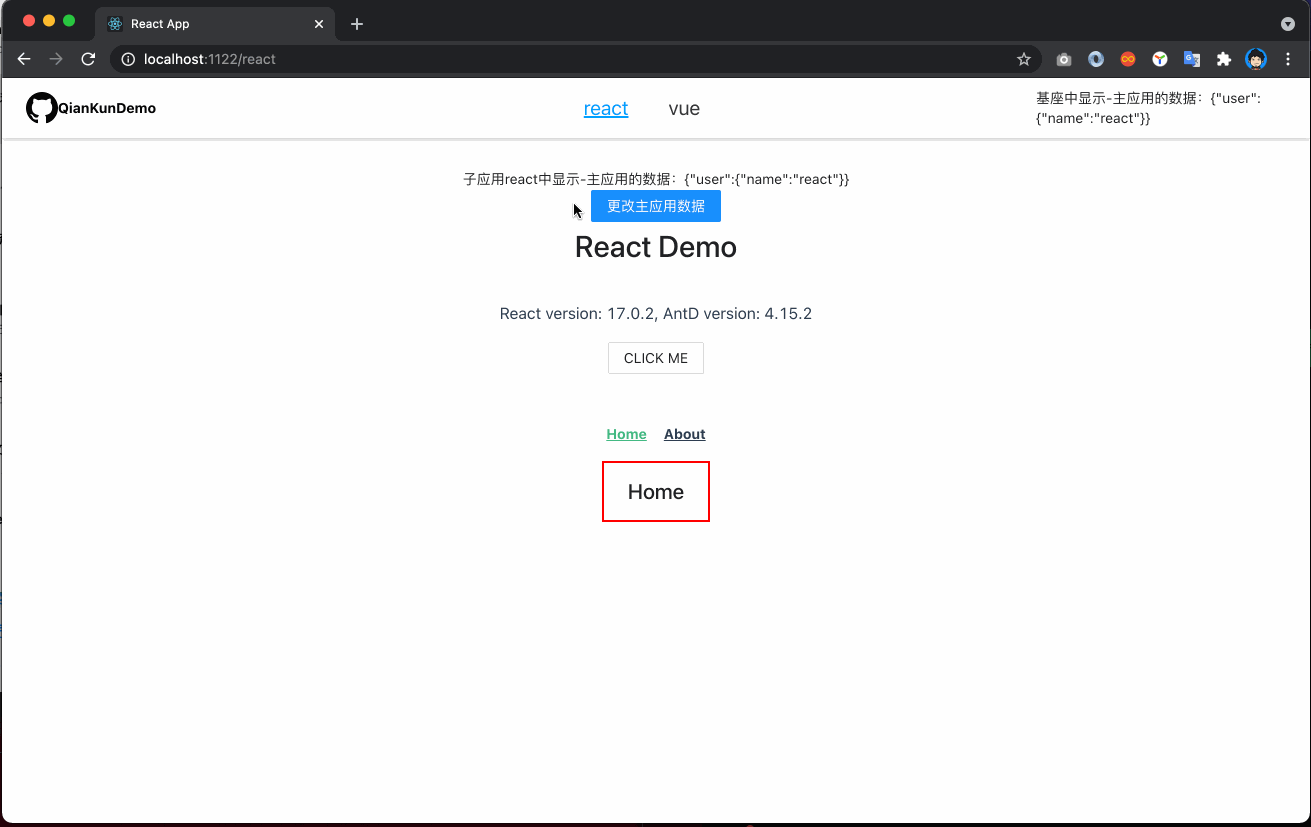This screenshot has height=827, width=1311.
Task: Click the React Demo heading
Action: (656, 247)
